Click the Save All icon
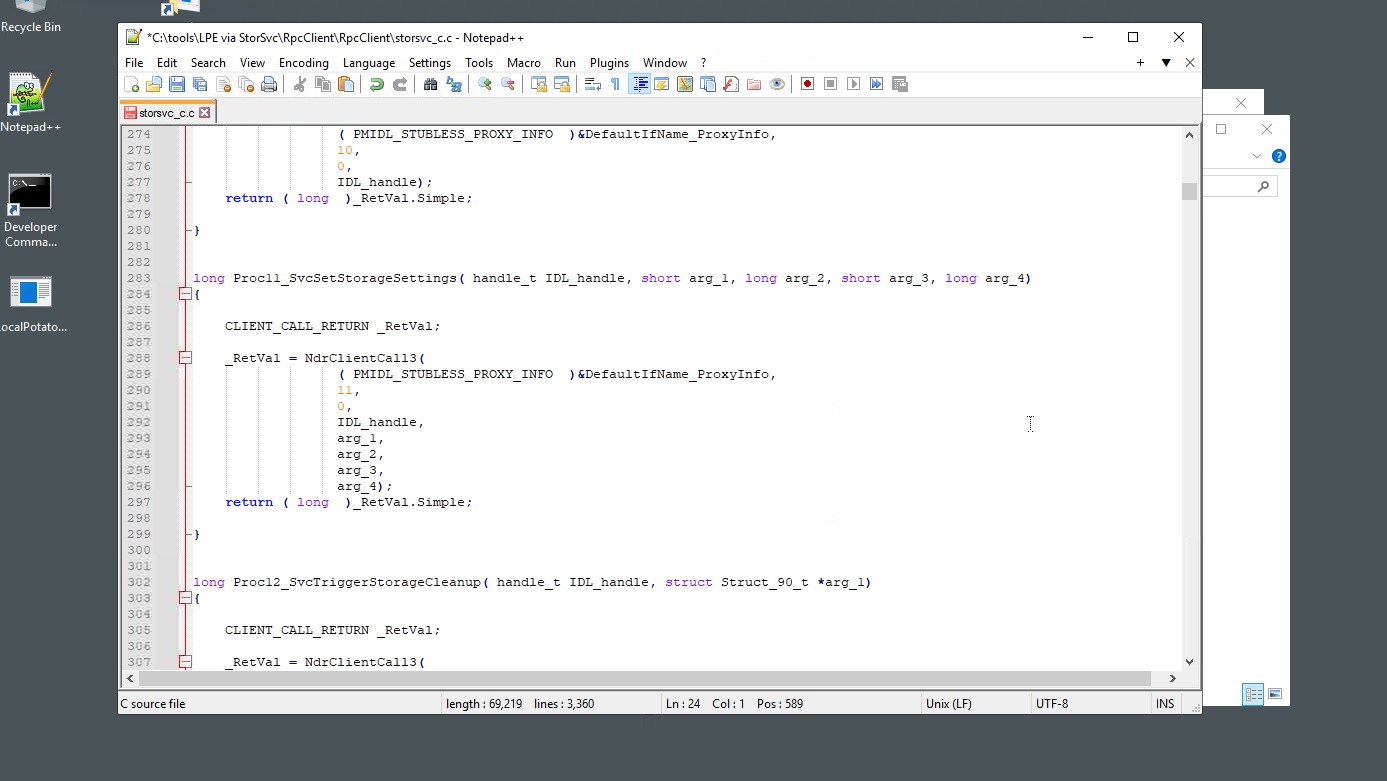 click(200, 84)
